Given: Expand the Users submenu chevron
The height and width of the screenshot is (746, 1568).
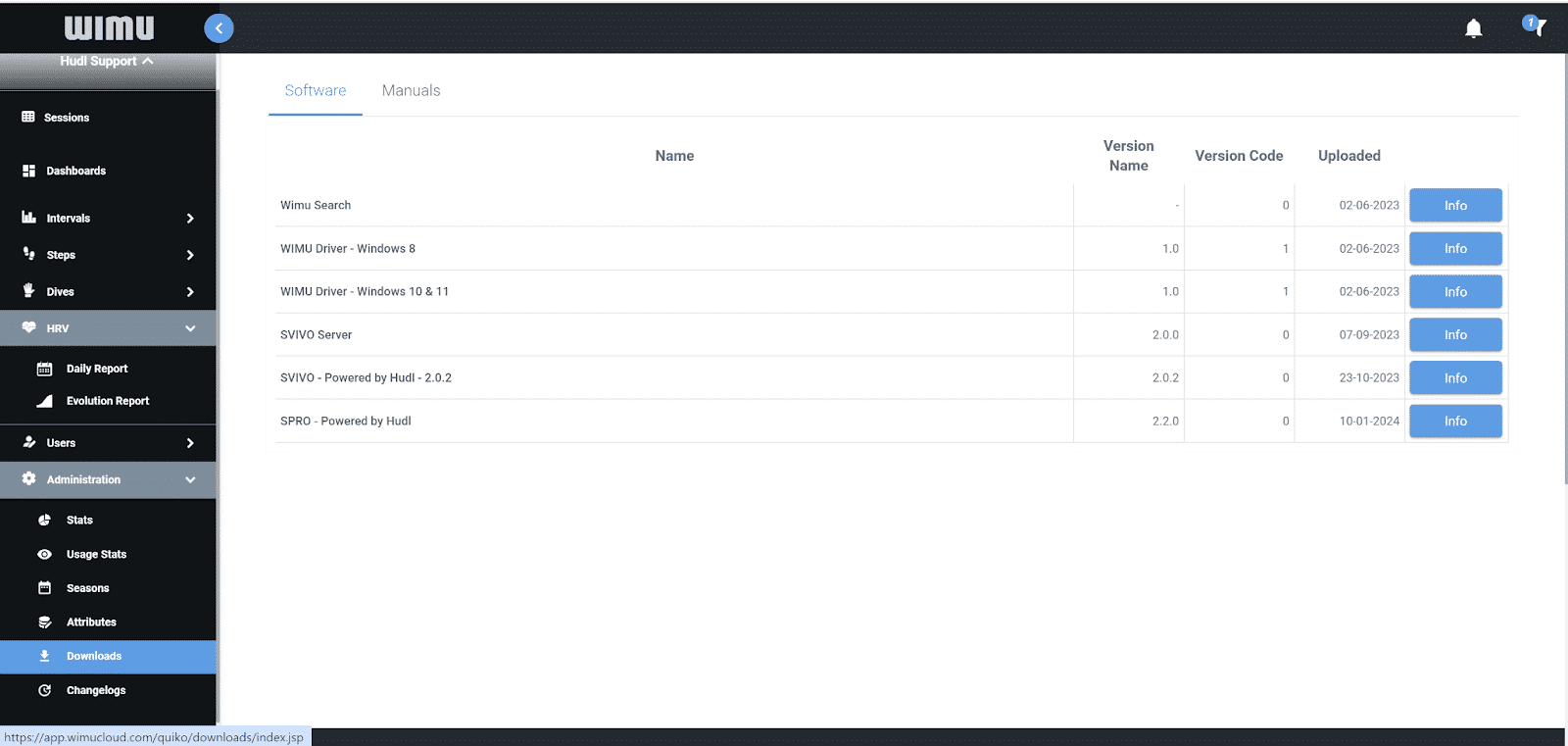Looking at the screenshot, I should [190, 443].
